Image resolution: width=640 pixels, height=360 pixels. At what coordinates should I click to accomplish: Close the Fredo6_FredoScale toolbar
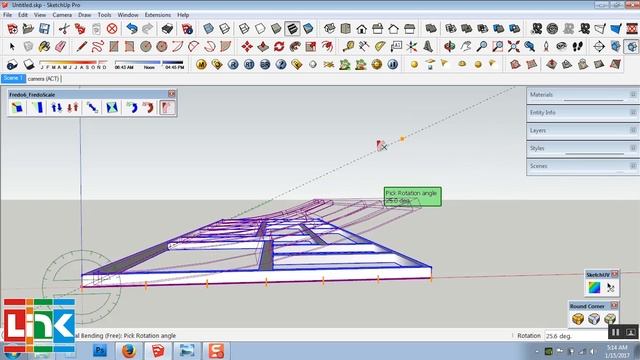coord(172,94)
